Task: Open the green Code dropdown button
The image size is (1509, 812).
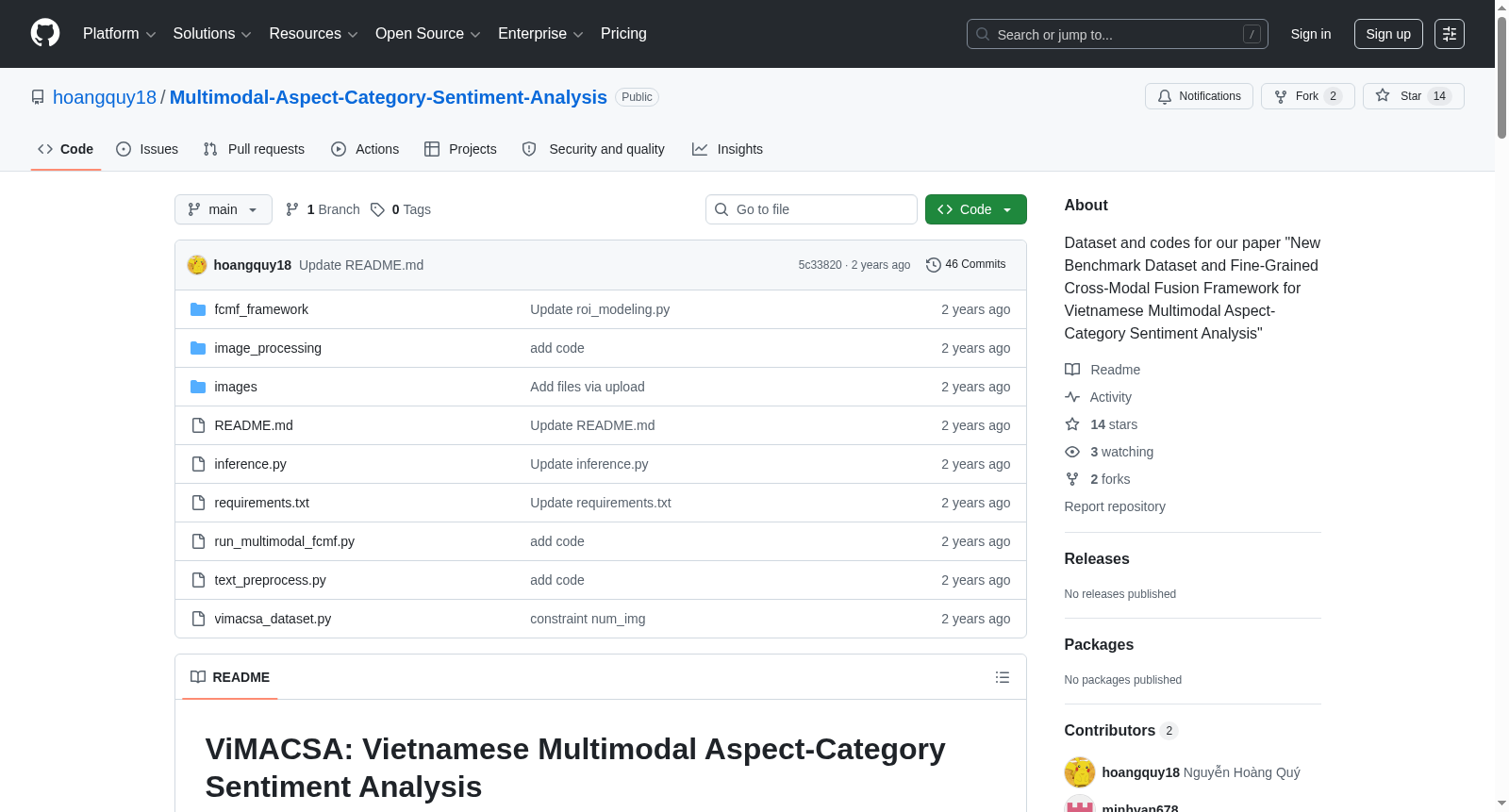Action: (976, 209)
